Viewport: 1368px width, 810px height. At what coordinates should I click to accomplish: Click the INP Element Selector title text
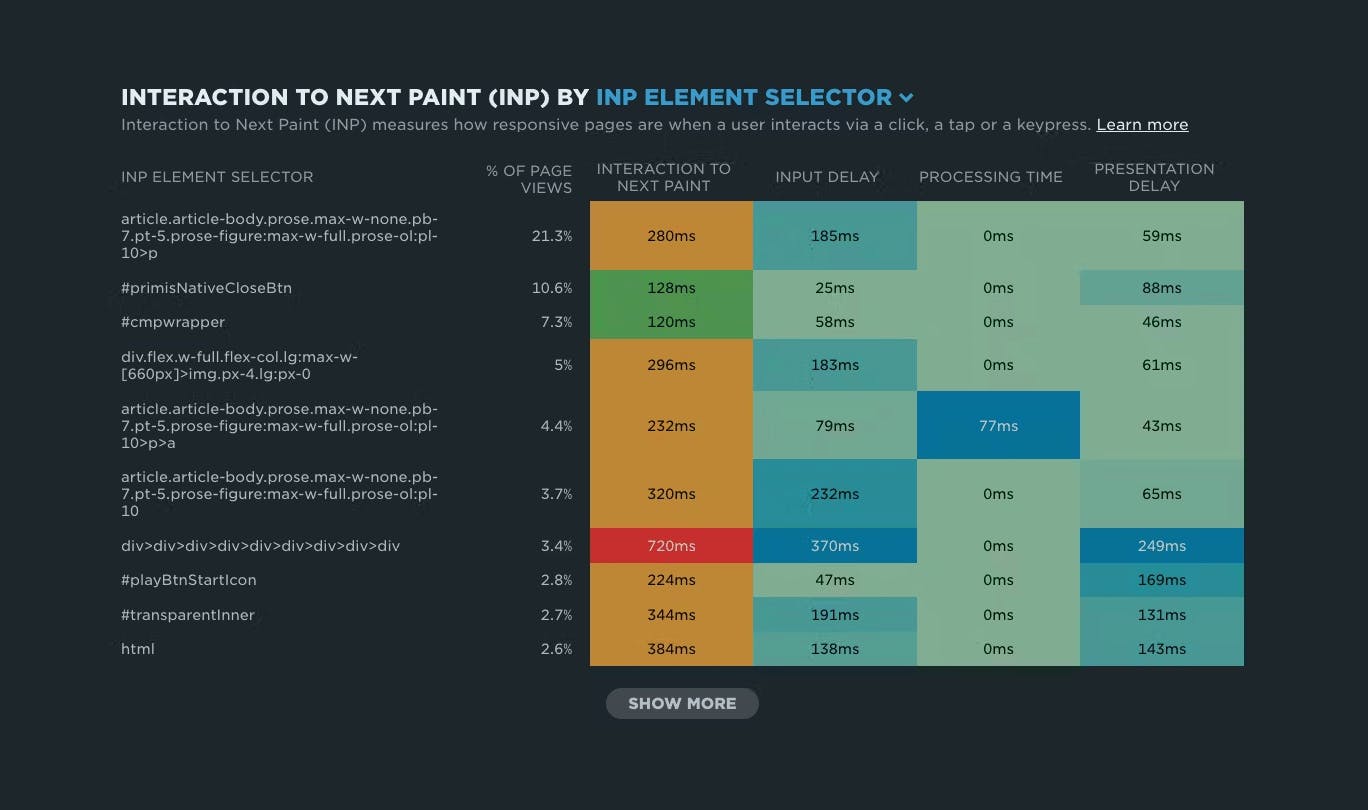[x=744, y=98]
